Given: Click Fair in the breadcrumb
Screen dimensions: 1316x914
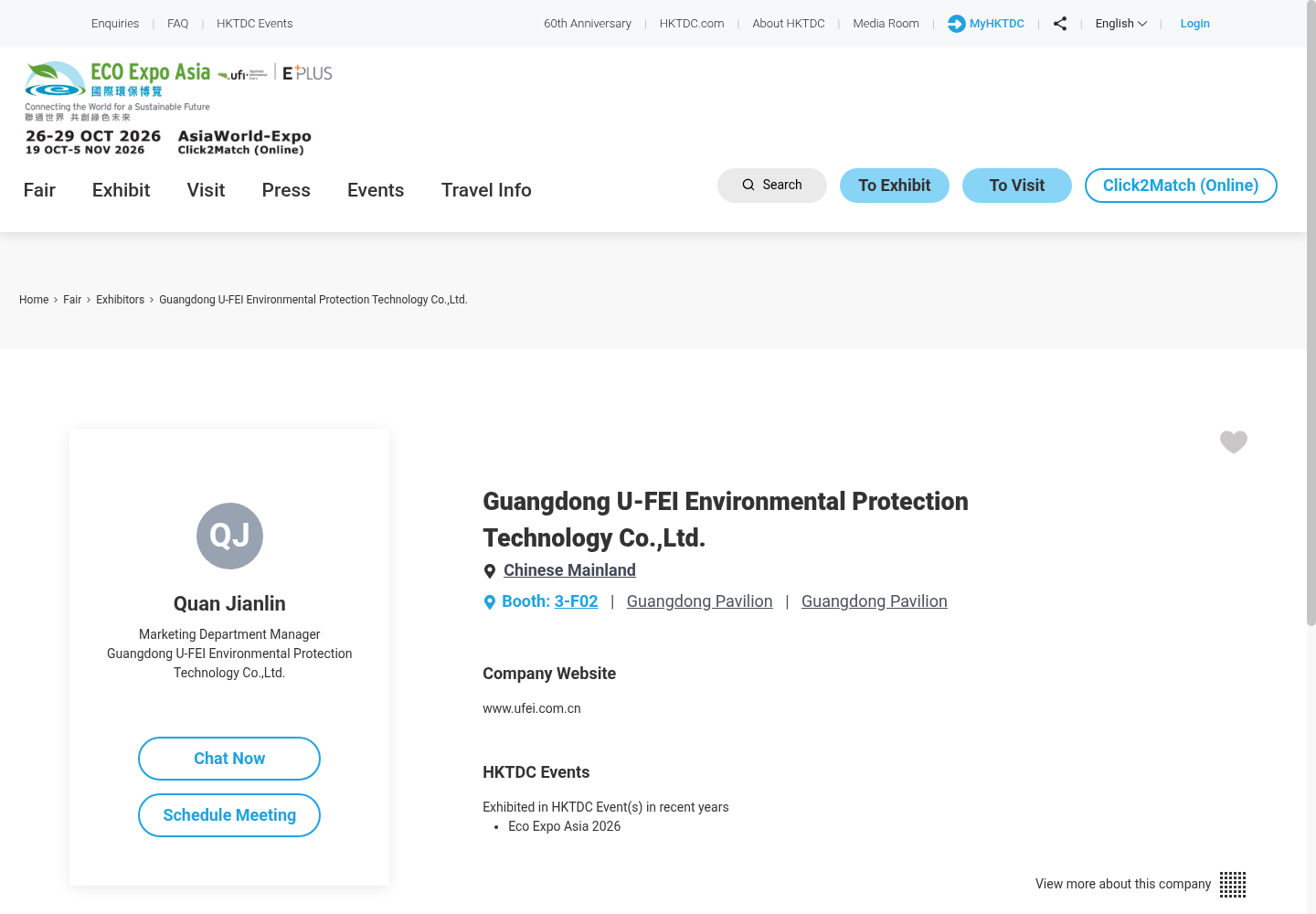Looking at the screenshot, I should pyautogui.click(x=72, y=300).
